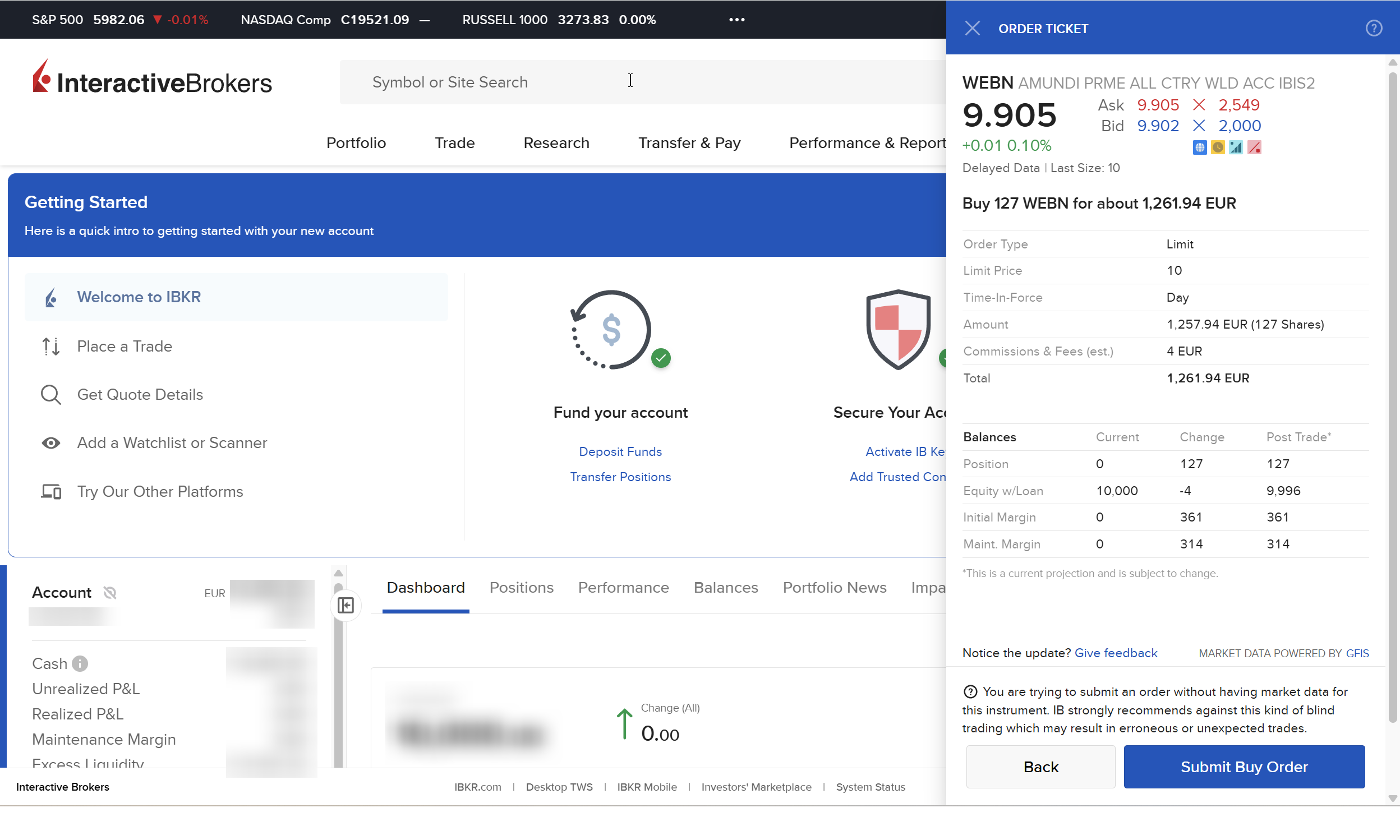Open the Give feedback link
This screenshot has height=840, width=1400.
click(1115, 653)
